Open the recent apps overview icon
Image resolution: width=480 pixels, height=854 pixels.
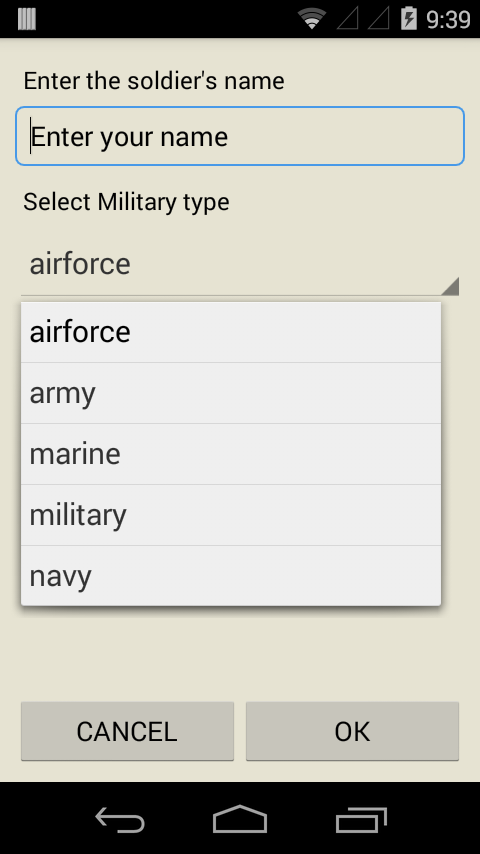(x=361, y=820)
